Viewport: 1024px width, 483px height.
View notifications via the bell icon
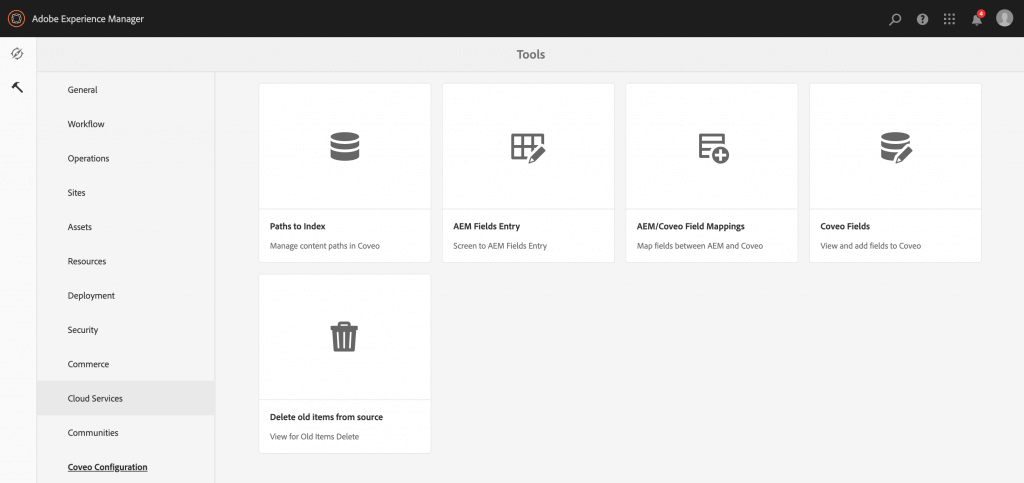coord(976,20)
